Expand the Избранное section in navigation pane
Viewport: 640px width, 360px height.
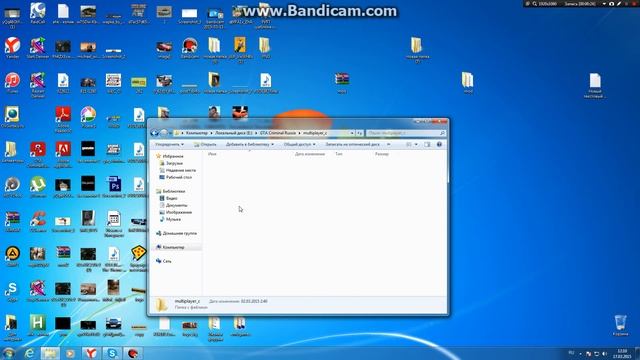coord(170,156)
